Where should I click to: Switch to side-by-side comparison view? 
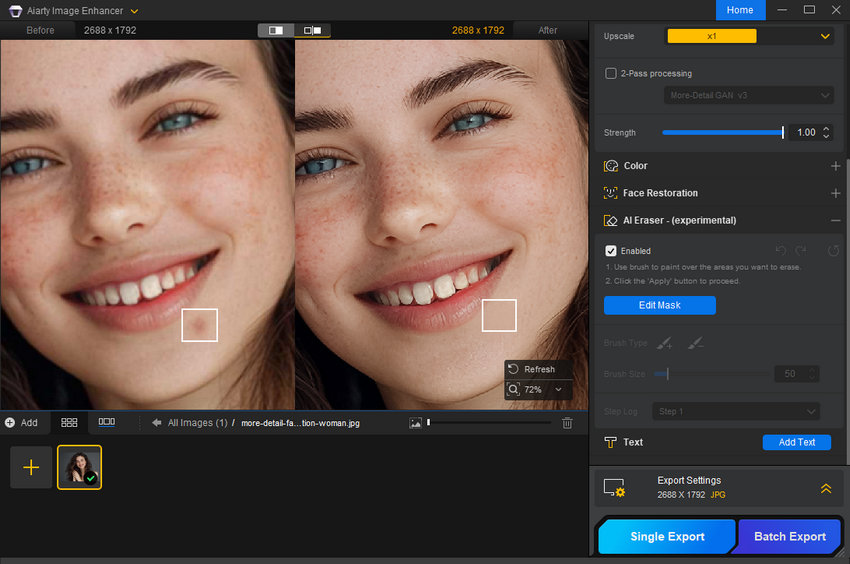point(312,30)
